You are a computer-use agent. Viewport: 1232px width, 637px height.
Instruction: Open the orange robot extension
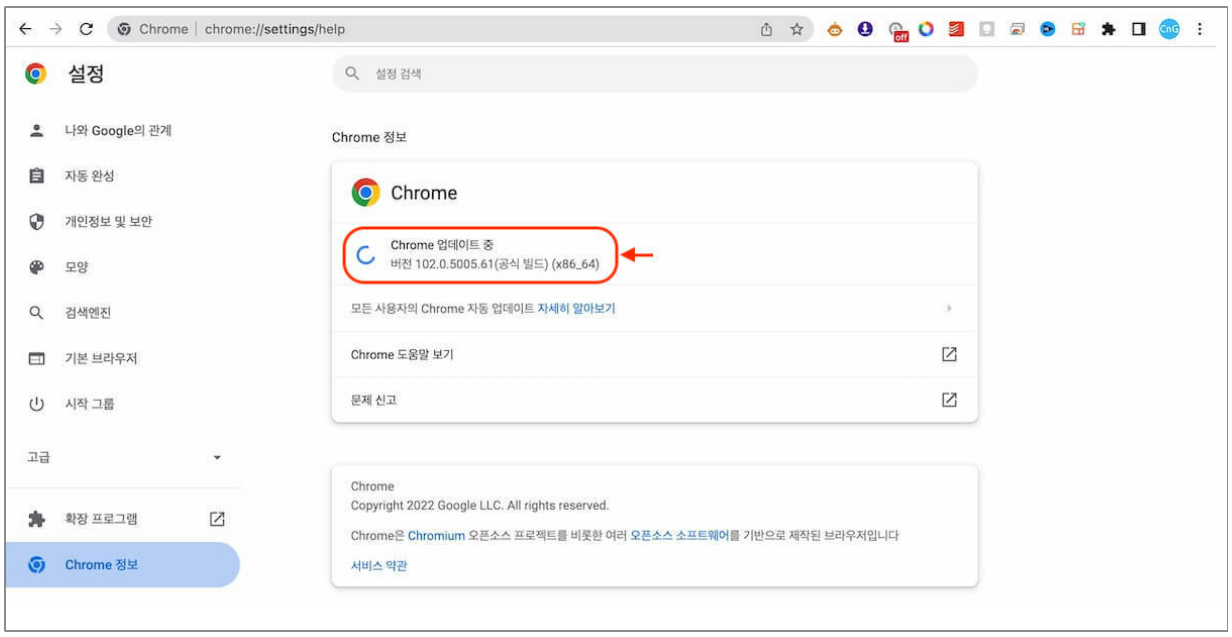(x=835, y=29)
